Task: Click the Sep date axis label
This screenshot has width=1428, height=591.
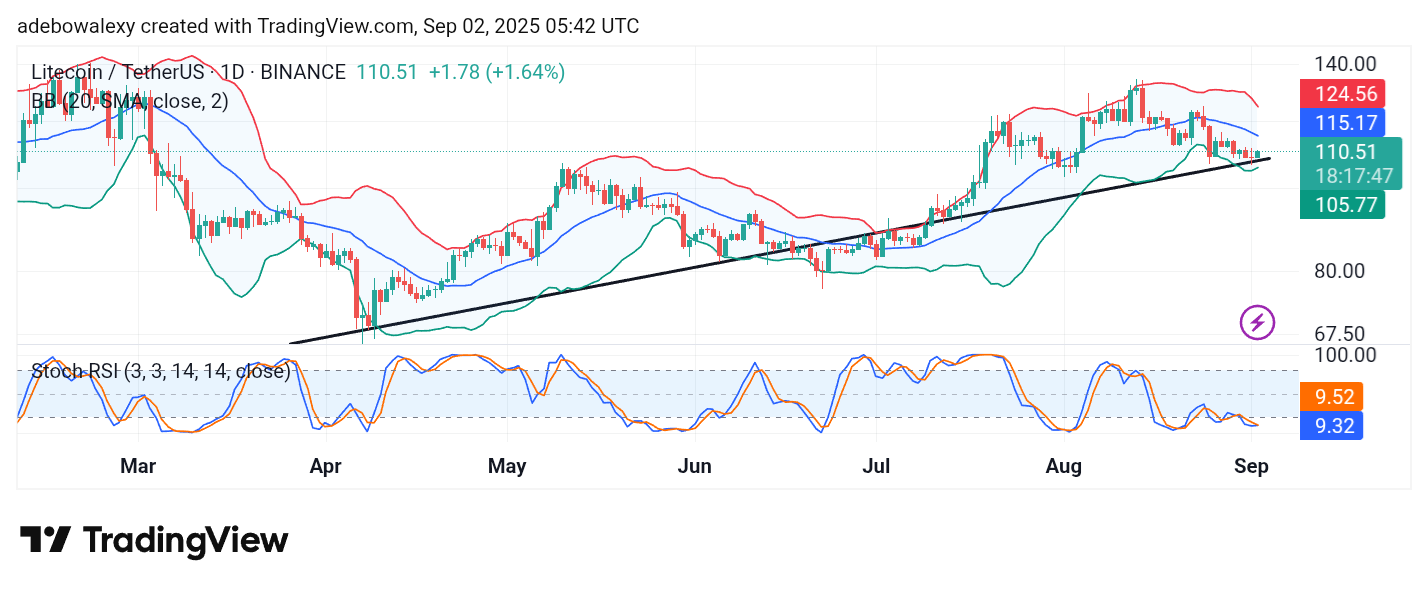Action: [1251, 466]
